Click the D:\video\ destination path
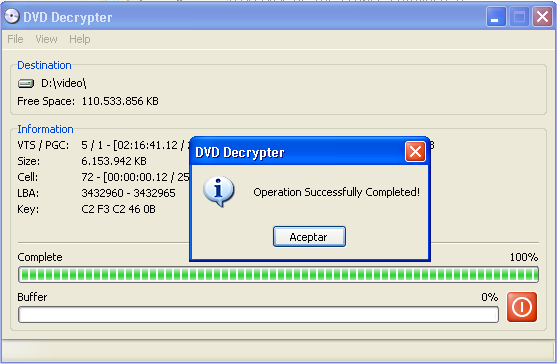The height and width of the screenshot is (364, 557). (x=64, y=83)
